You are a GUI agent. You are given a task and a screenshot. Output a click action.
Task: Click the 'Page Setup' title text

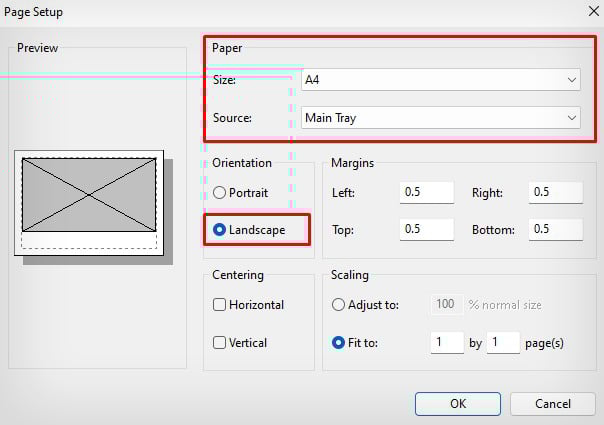(x=34, y=12)
